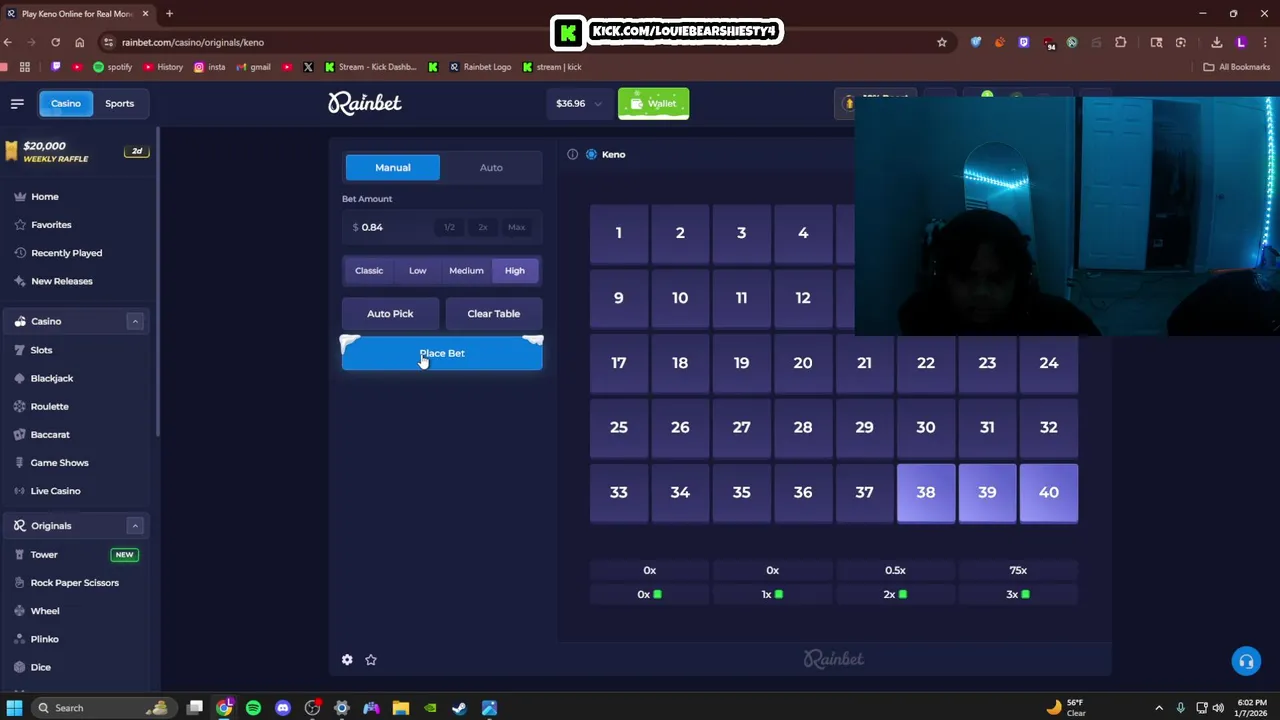This screenshot has width=1280, height=720.
Task: Open the Keno info icon
Action: pyautogui.click(x=572, y=154)
